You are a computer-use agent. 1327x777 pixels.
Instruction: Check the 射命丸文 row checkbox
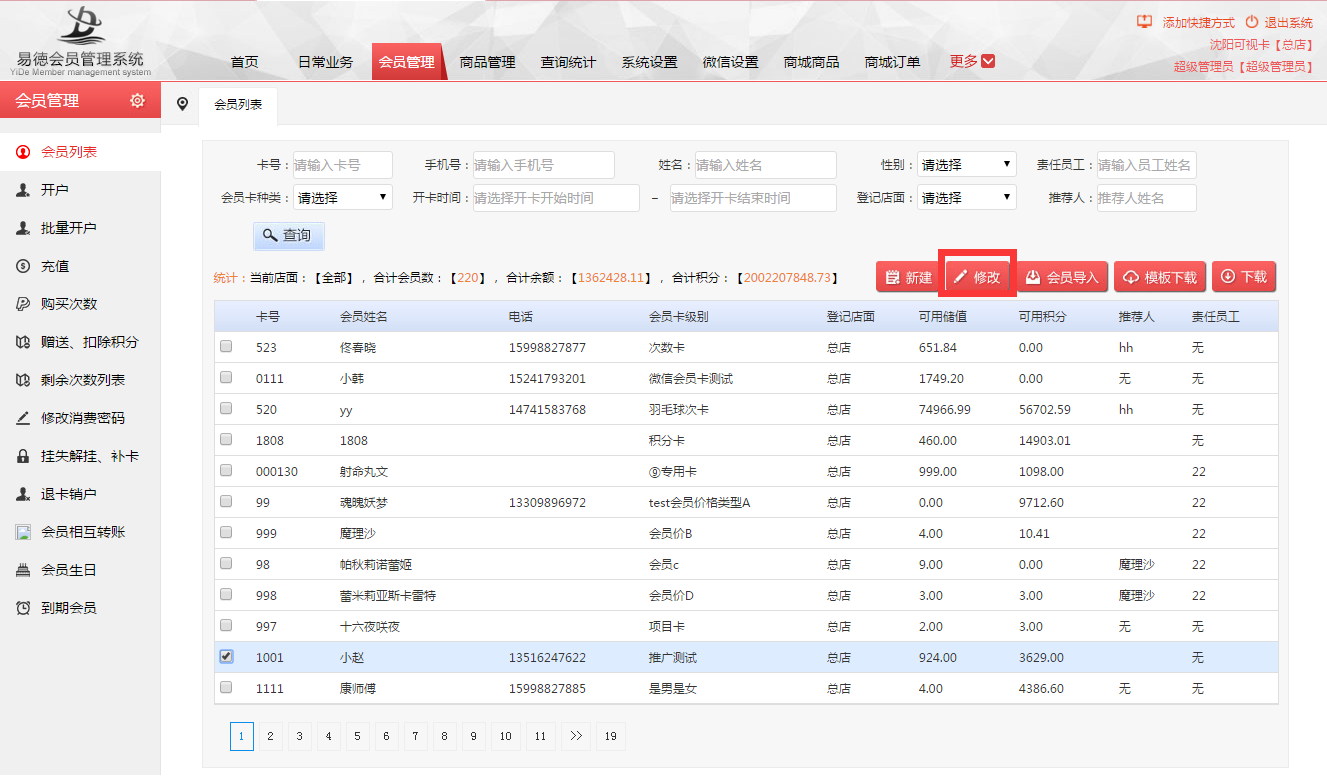[x=226, y=470]
